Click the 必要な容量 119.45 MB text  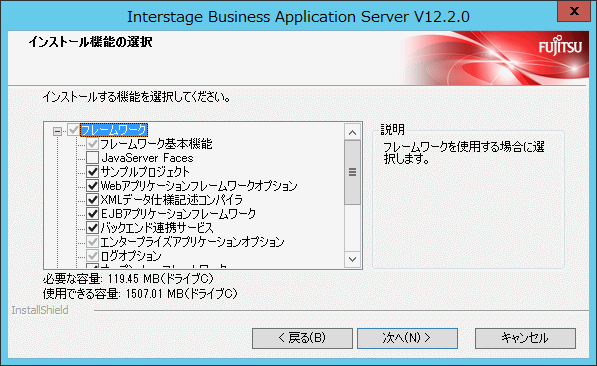click(x=128, y=279)
